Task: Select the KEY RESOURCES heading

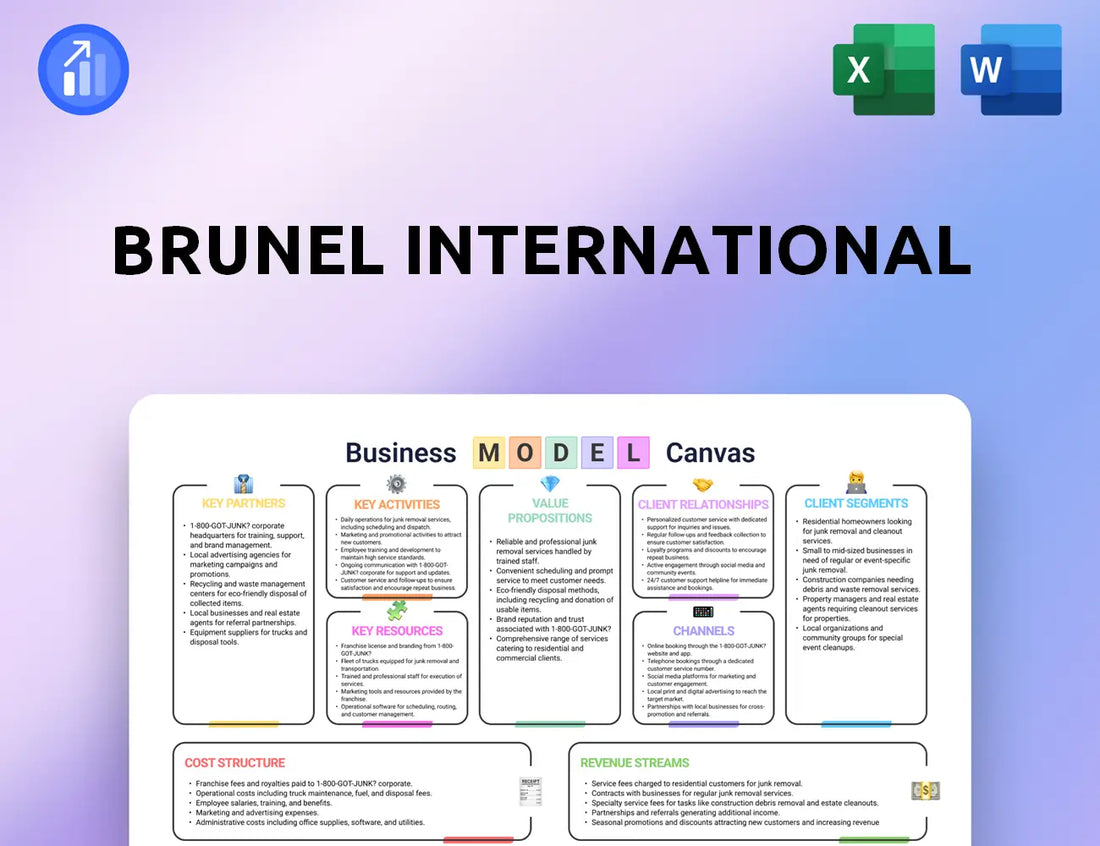Action: 397,631
